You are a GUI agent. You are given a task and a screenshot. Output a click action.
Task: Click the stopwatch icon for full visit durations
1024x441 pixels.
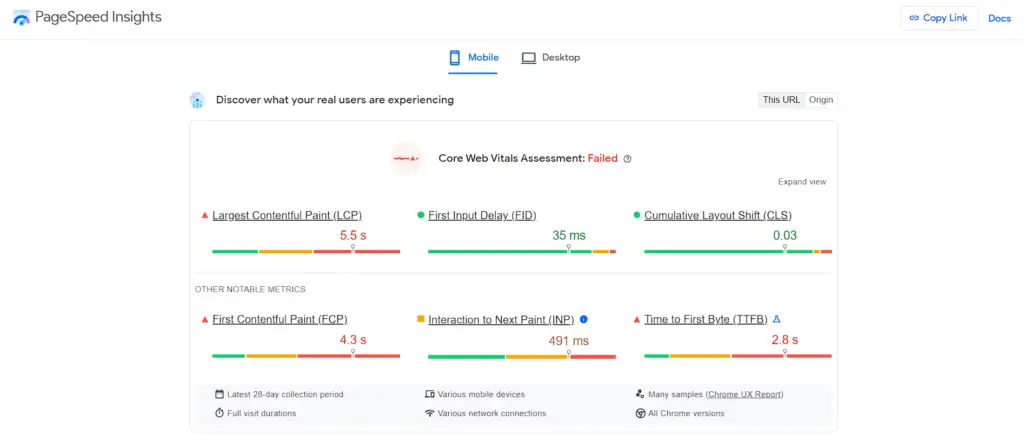[x=219, y=413]
